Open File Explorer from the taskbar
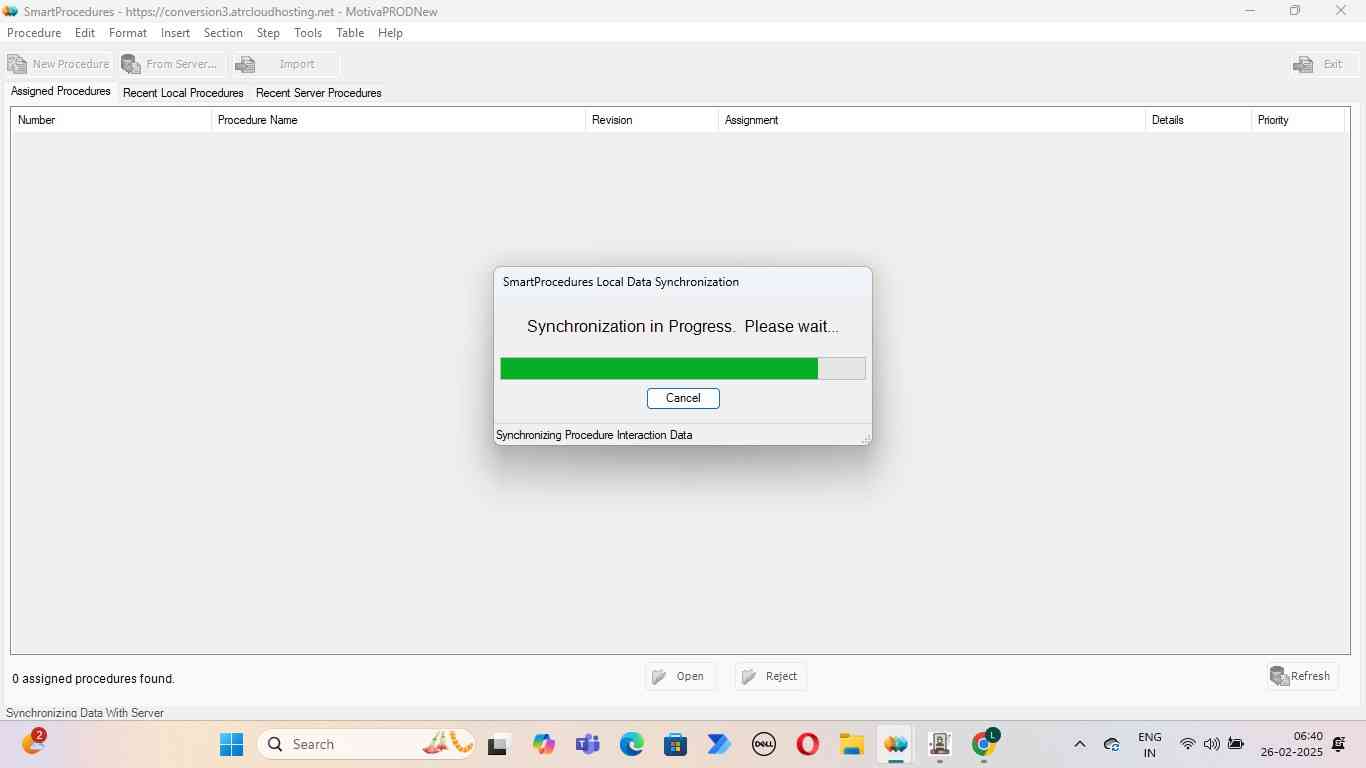This screenshot has width=1366, height=768. click(851, 744)
